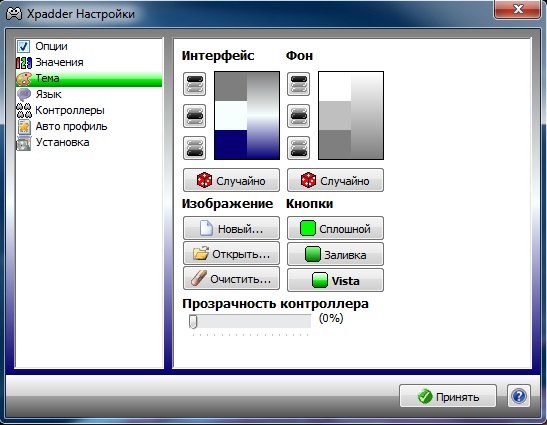
Task: Choose Заливка button style
Action: click(x=335, y=254)
